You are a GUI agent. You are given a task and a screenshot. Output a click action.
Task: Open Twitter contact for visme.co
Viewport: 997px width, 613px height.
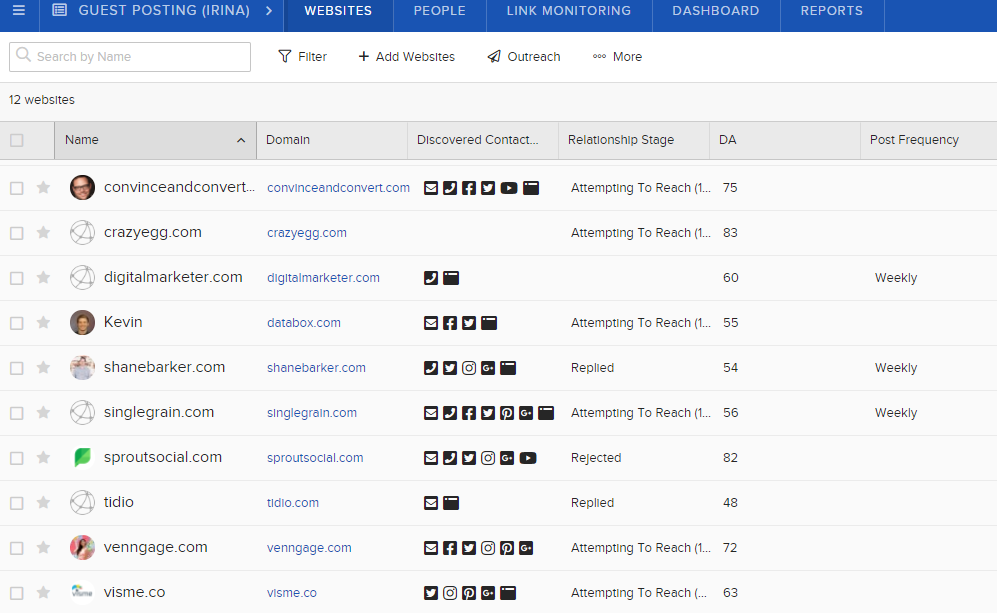[x=431, y=593]
